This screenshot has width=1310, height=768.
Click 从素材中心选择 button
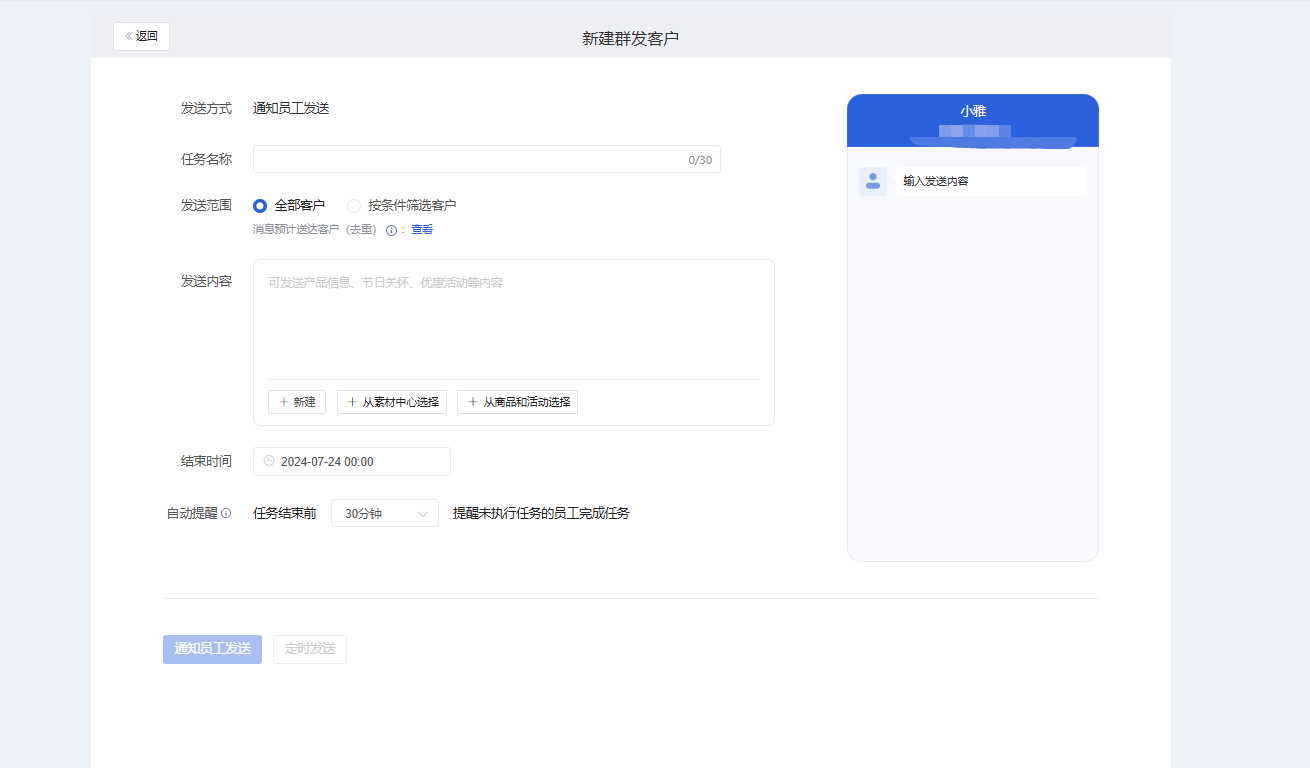pyautogui.click(x=392, y=402)
